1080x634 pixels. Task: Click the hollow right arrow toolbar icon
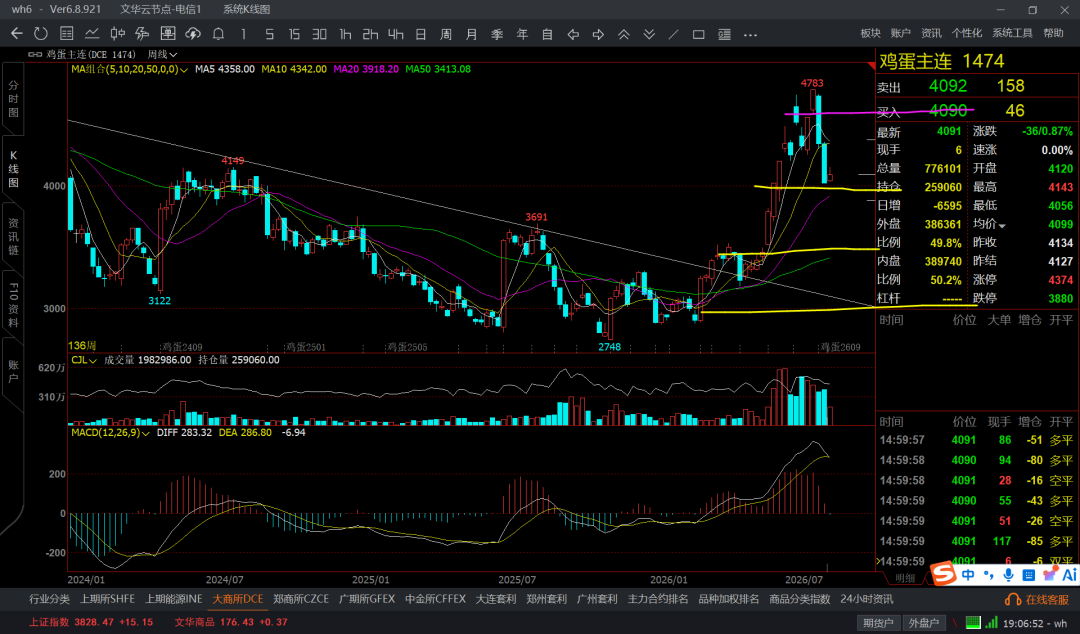tap(598, 34)
